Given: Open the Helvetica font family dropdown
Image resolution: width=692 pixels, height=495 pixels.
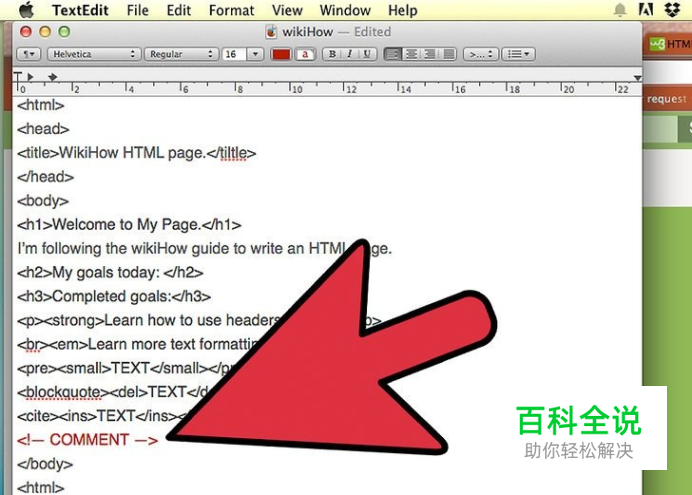Looking at the screenshot, I should pos(94,54).
